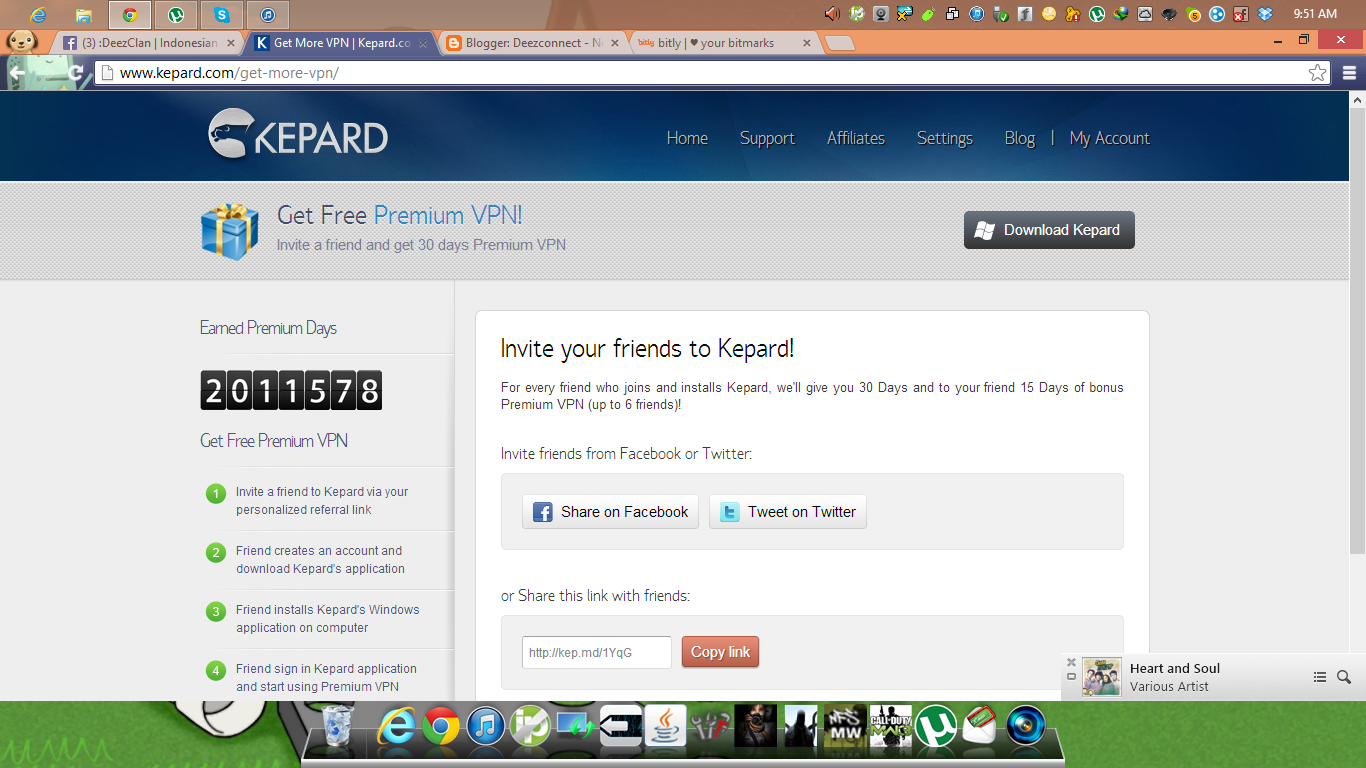Click the Tweet on Twitter button
Screen dimensions: 1366x768
click(x=788, y=512)
